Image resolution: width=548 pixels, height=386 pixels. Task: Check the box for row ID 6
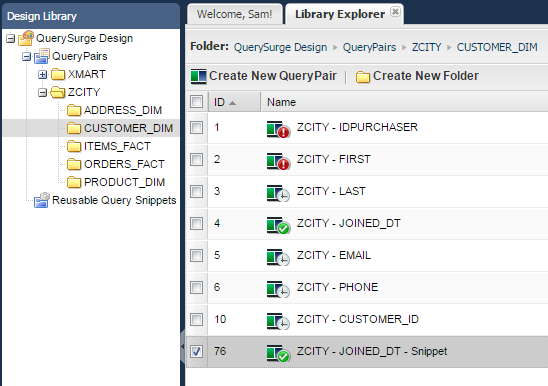pyautogui.click(x=196, y=287)
